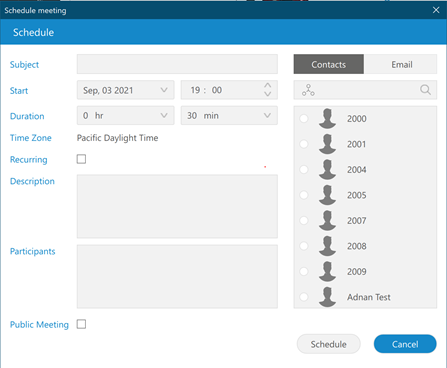The width and height of the screenshot is (447, 368).
Task: Click the start time minutes value 00
Action: click(x=217, y=90)
